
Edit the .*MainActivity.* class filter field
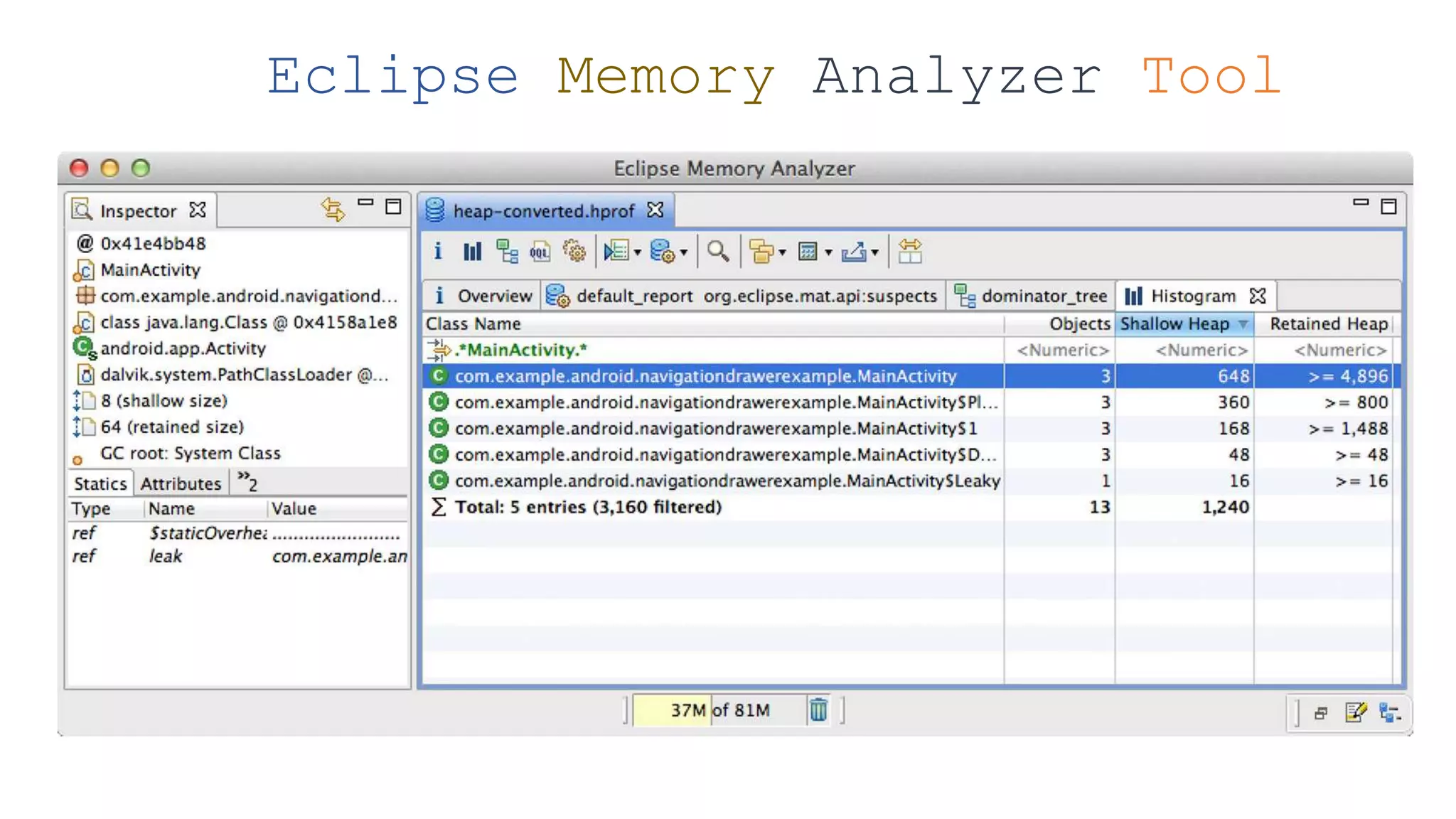click(713, 350)
